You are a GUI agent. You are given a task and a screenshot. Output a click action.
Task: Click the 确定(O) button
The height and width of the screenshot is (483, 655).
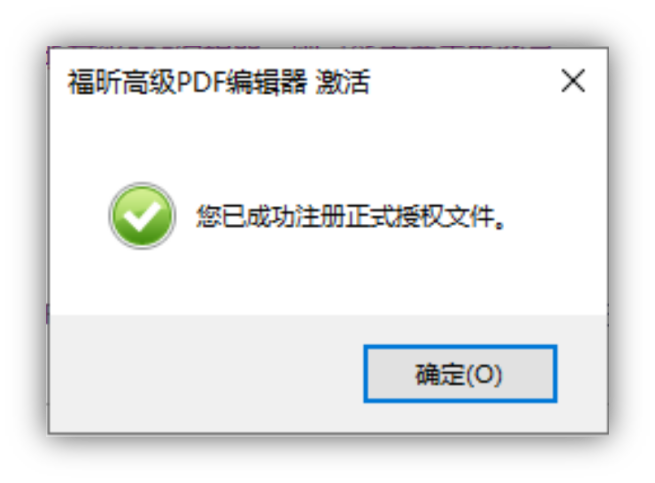coord(460,374)
